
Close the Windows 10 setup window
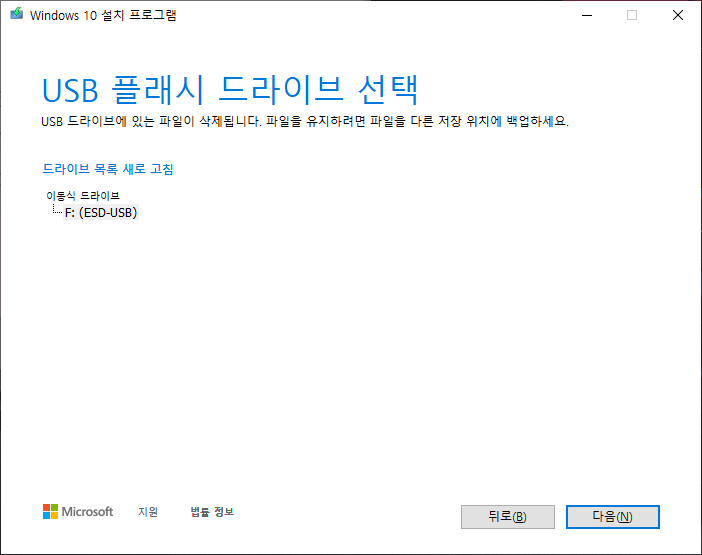(678, 15)
